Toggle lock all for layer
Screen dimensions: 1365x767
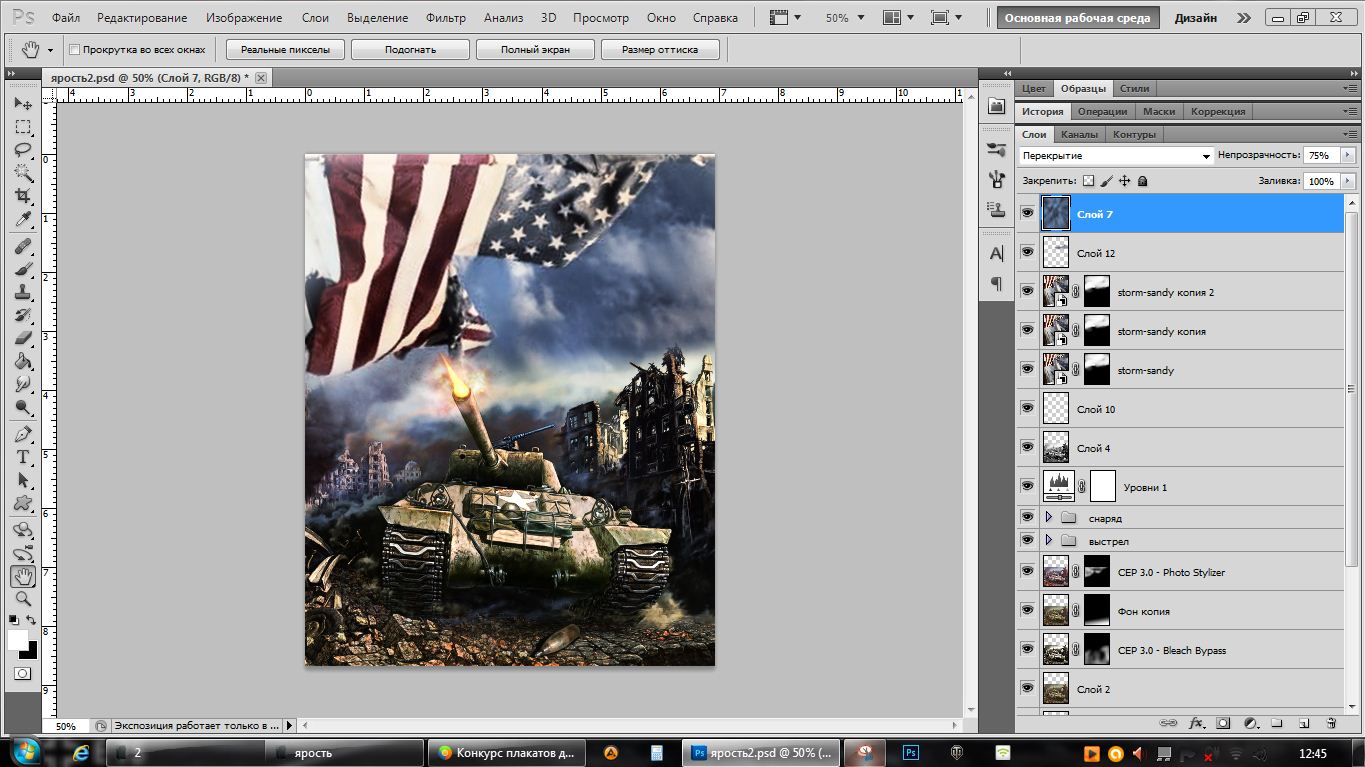click(x=1142, y=181)
